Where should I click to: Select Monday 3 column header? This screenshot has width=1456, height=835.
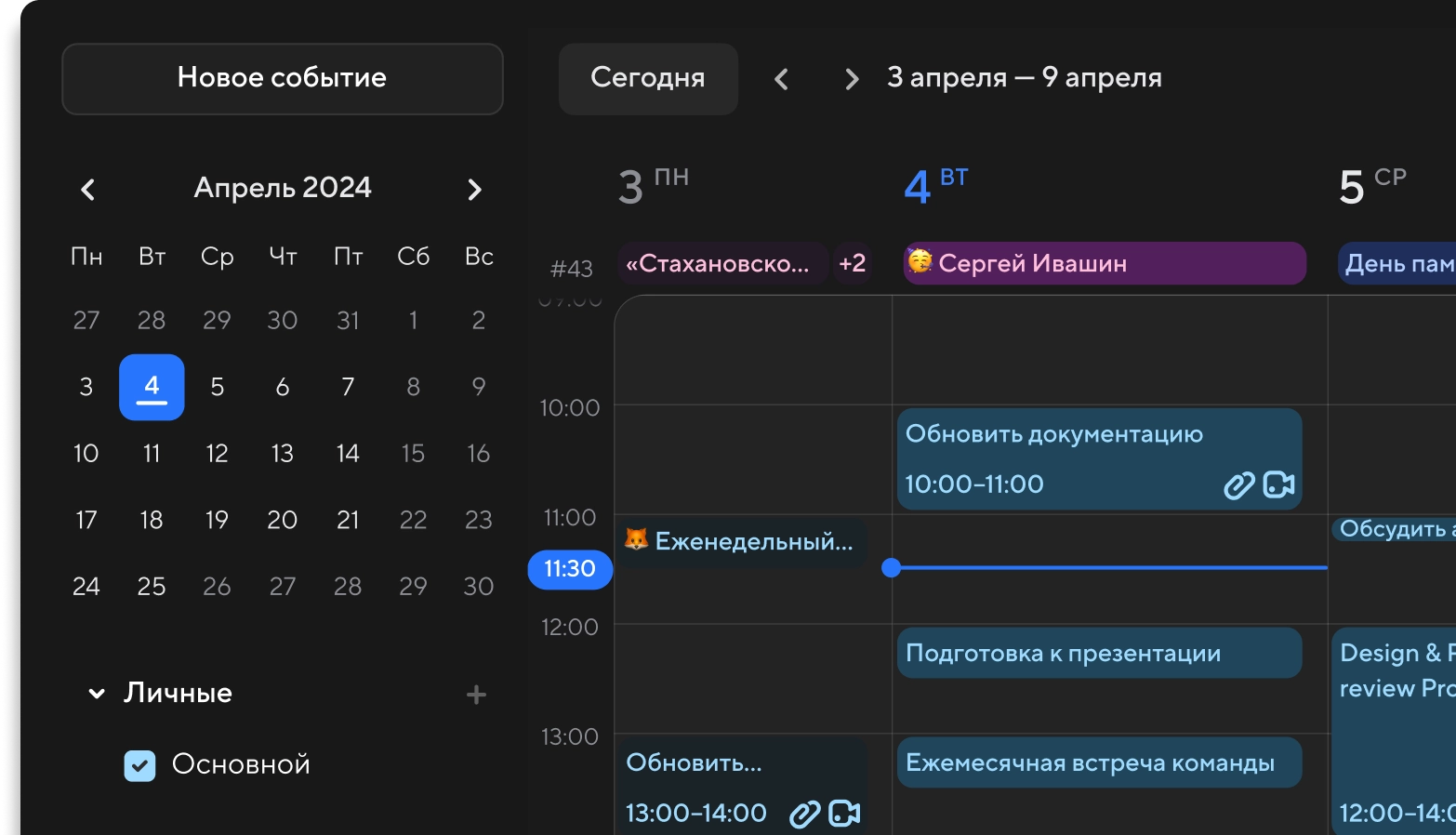pyautogui.click(x=653, y=186)
